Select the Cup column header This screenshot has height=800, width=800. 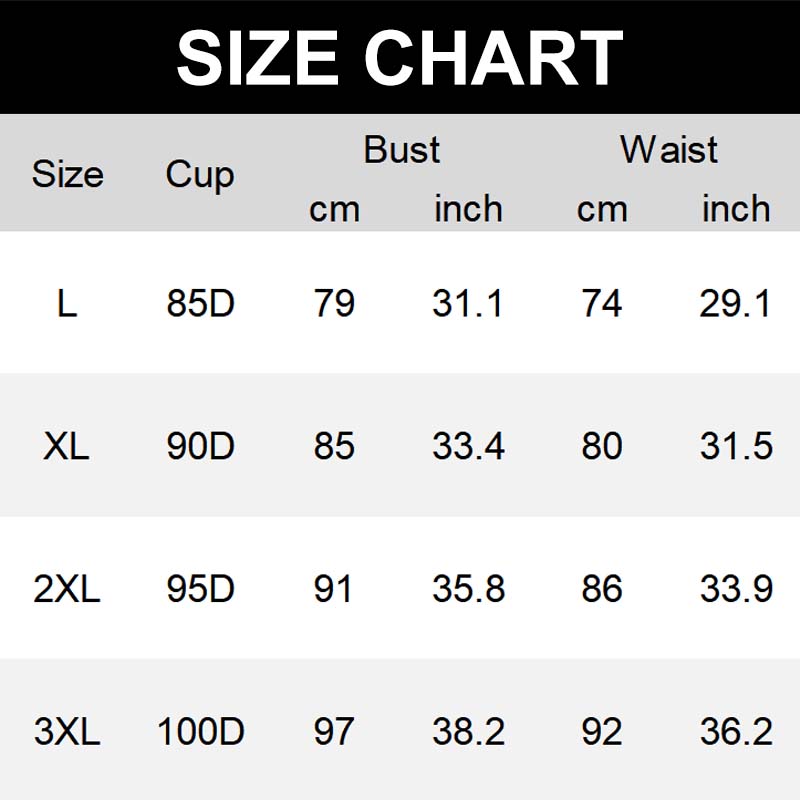(200, 175)
